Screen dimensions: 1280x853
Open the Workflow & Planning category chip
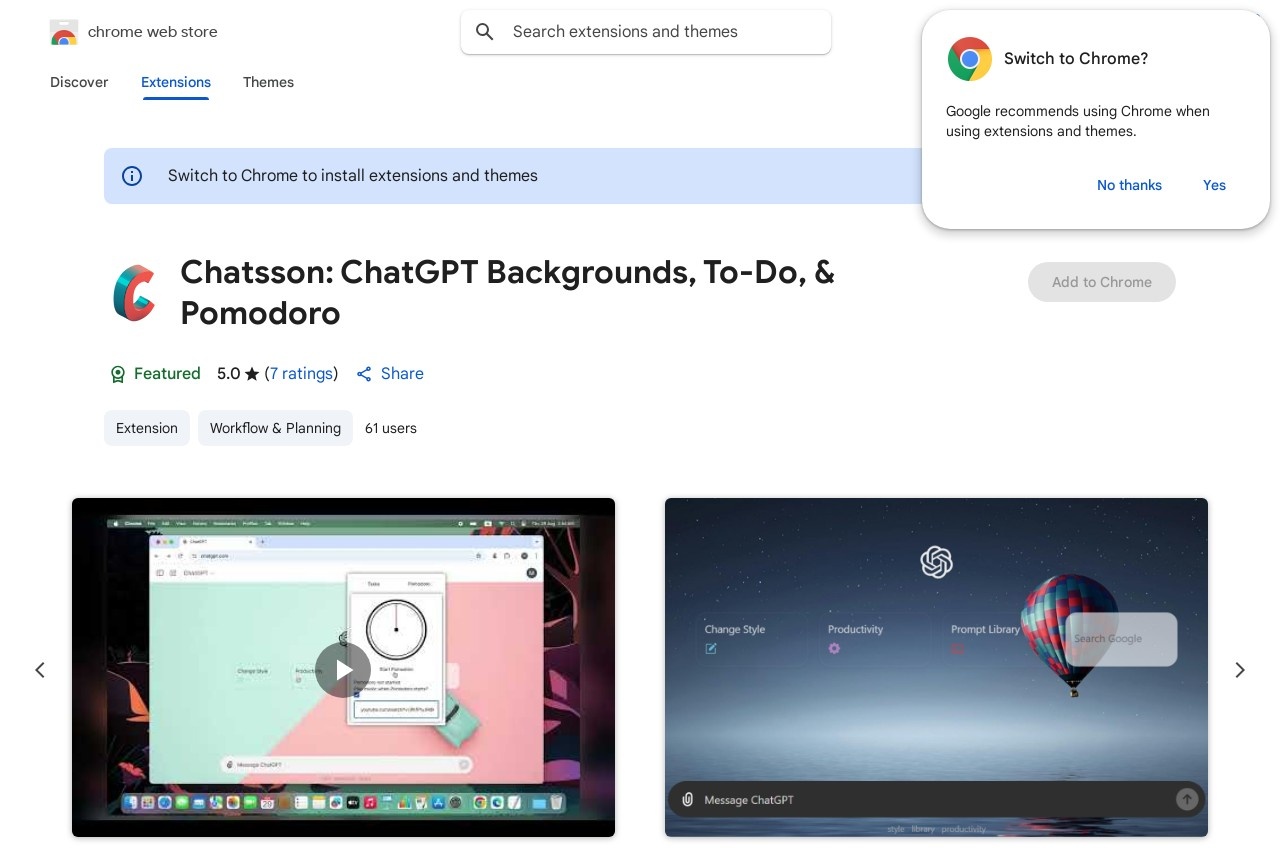(275, 428)
